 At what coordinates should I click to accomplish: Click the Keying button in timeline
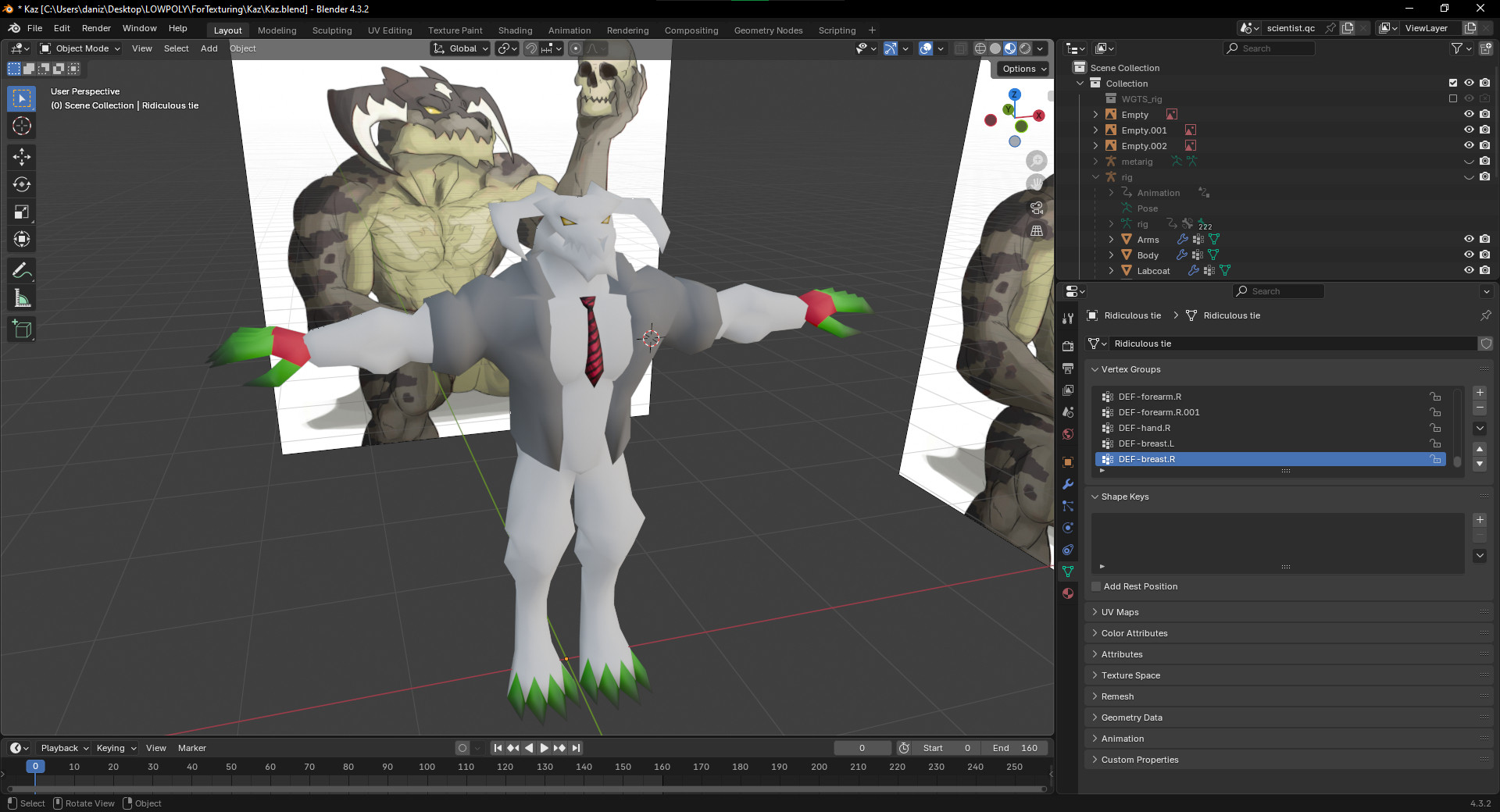tap(116, 748)
